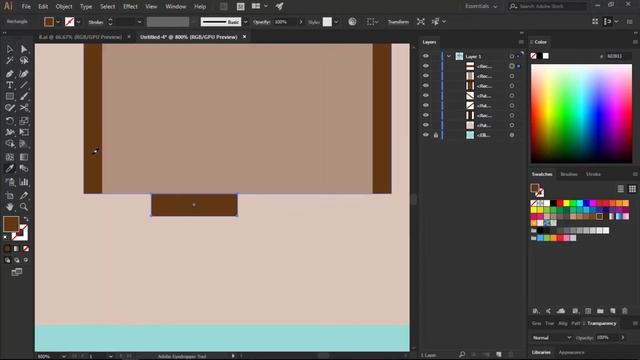Choose the Scissors tool
This screenshot has height=360, width=640.
click(24, 108)
